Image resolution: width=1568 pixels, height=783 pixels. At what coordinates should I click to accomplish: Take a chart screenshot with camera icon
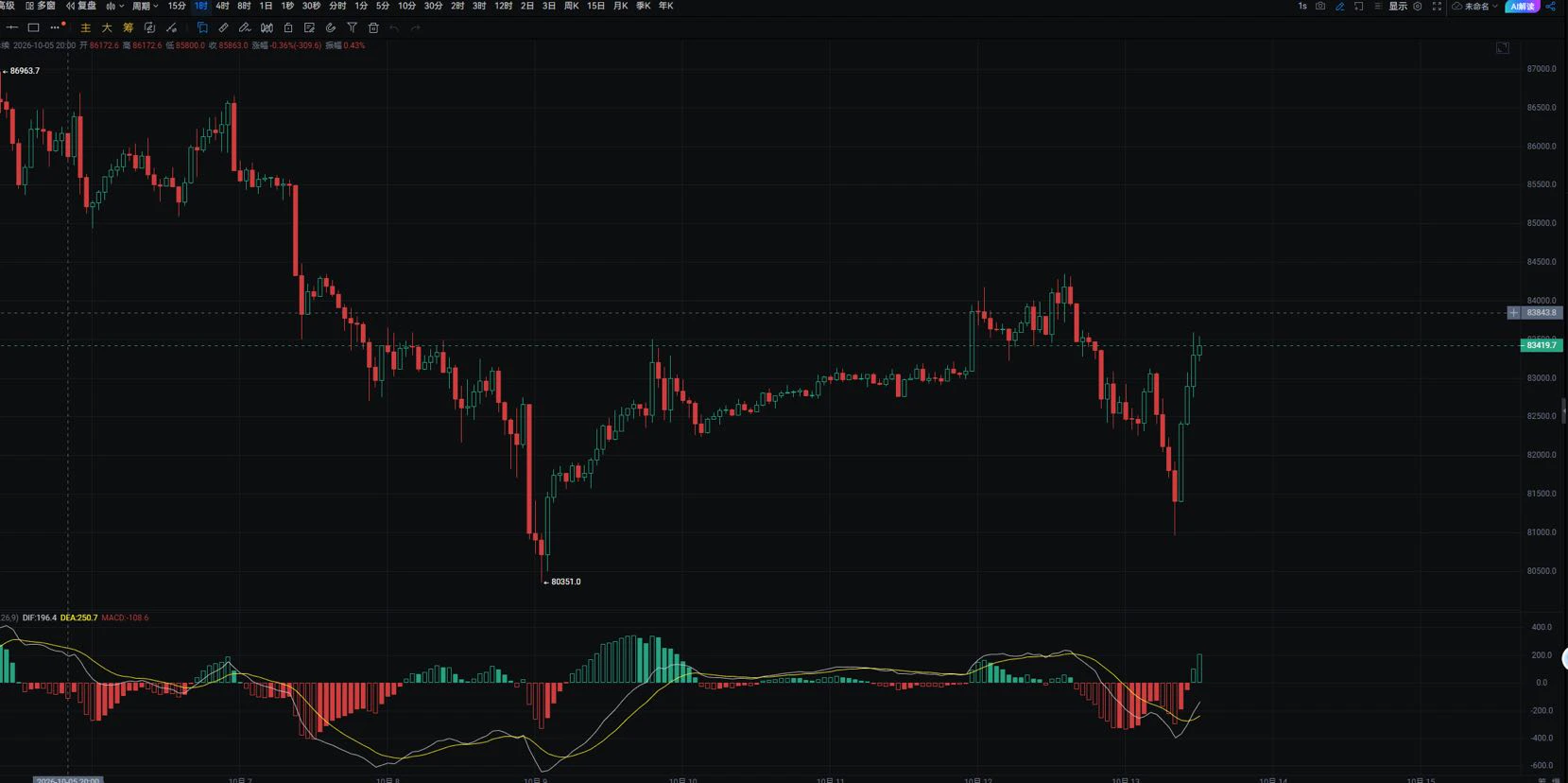pos(1320,6)
